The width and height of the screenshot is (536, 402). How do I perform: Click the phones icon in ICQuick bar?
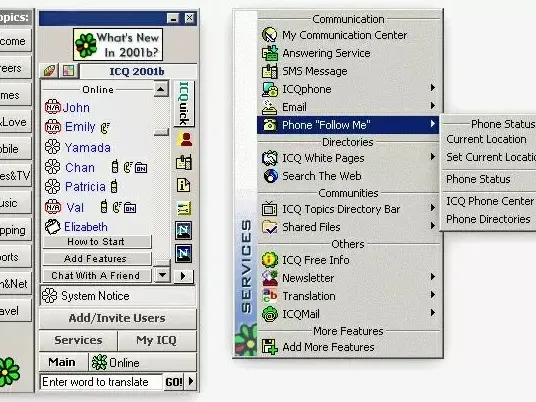click(x=184, y=162)
